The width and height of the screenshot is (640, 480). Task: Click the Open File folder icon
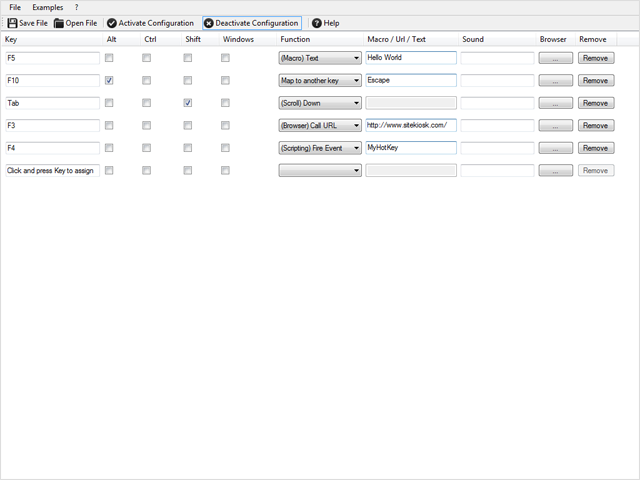pos(59,23)
